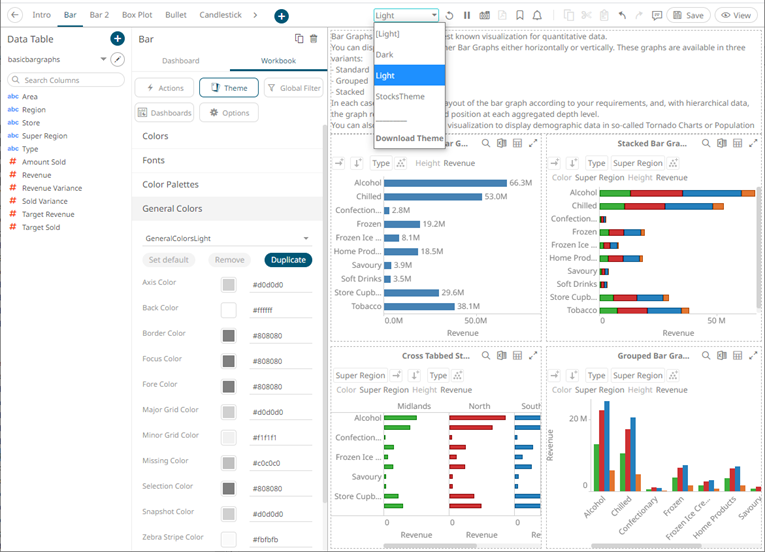Open the Box Plot dashboard tab

137,15
